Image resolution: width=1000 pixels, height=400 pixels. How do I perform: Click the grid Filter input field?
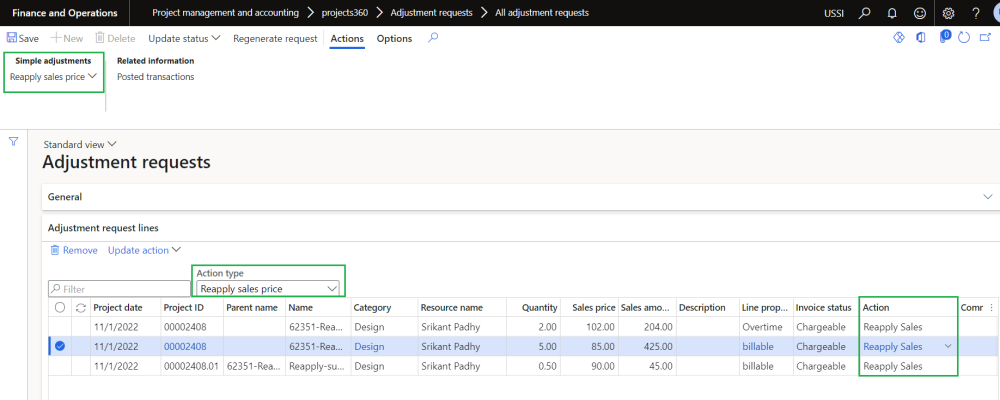pos(120,289)
